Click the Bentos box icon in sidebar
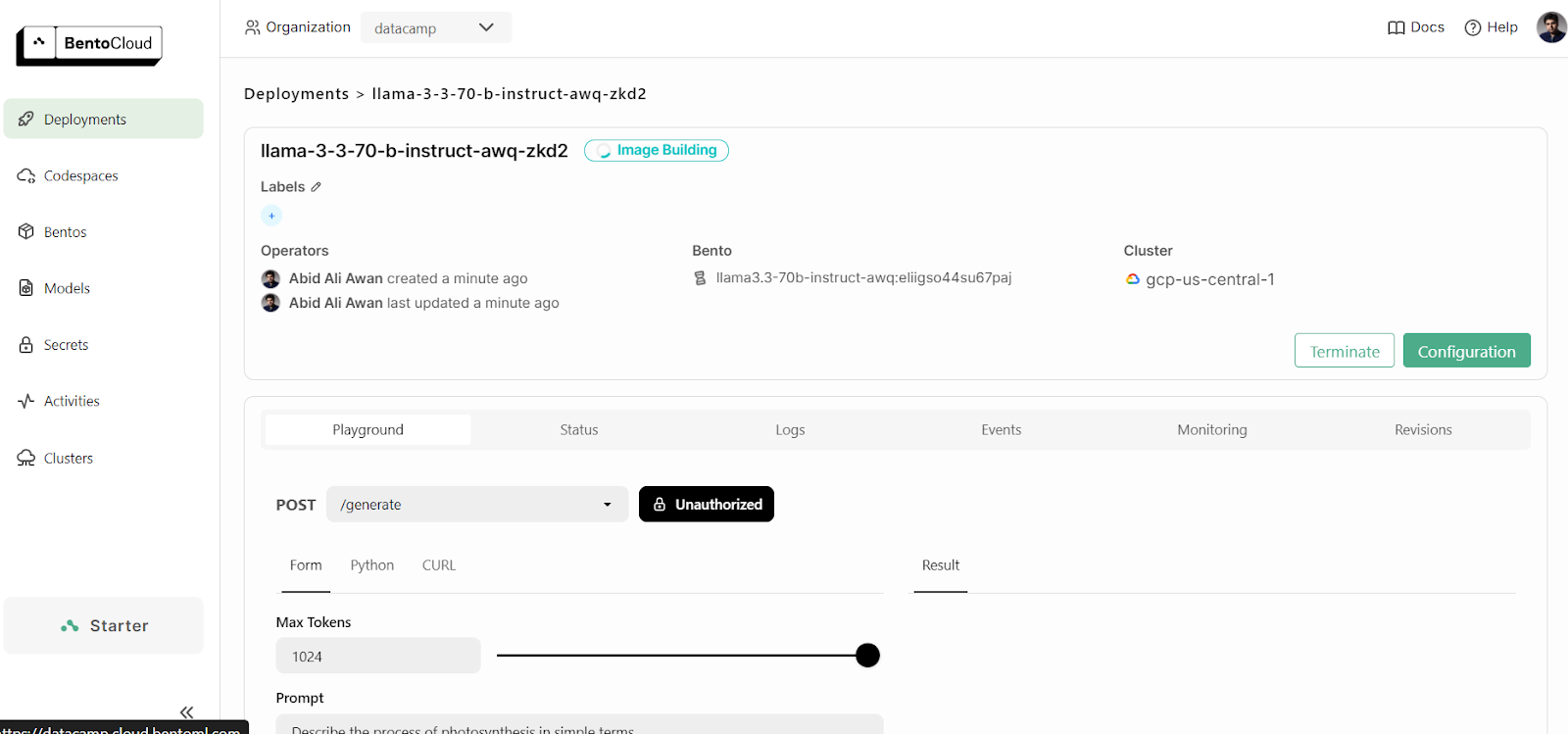 point(26,231)
